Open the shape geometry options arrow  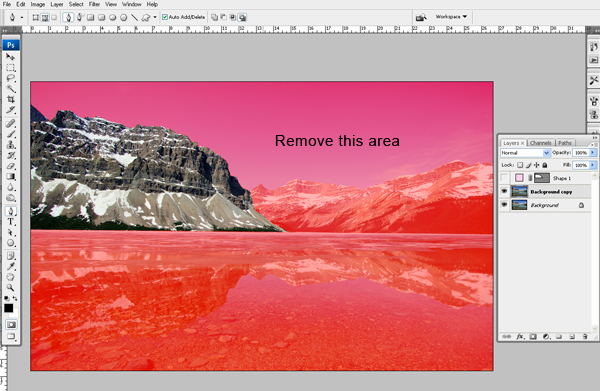point(155,17)
